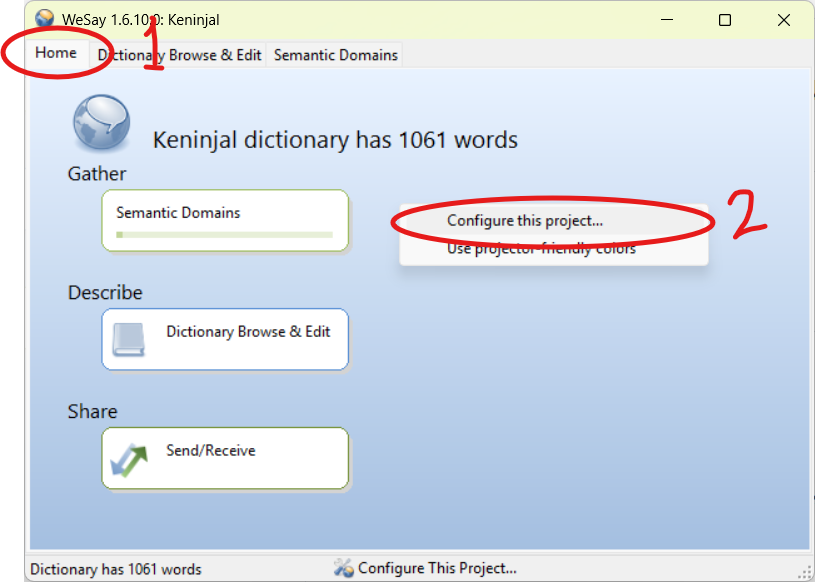Close the WeSay window
Screen dimensions: 815x582
coord(780,20)
